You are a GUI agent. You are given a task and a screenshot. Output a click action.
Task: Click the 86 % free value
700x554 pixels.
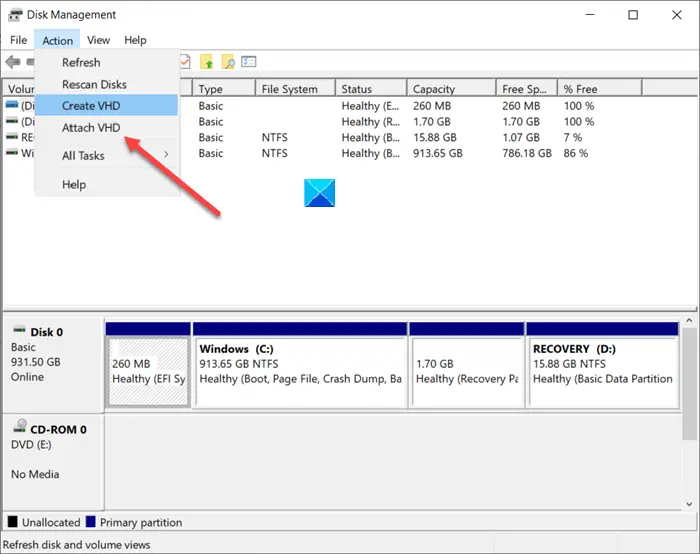[576, 153]
